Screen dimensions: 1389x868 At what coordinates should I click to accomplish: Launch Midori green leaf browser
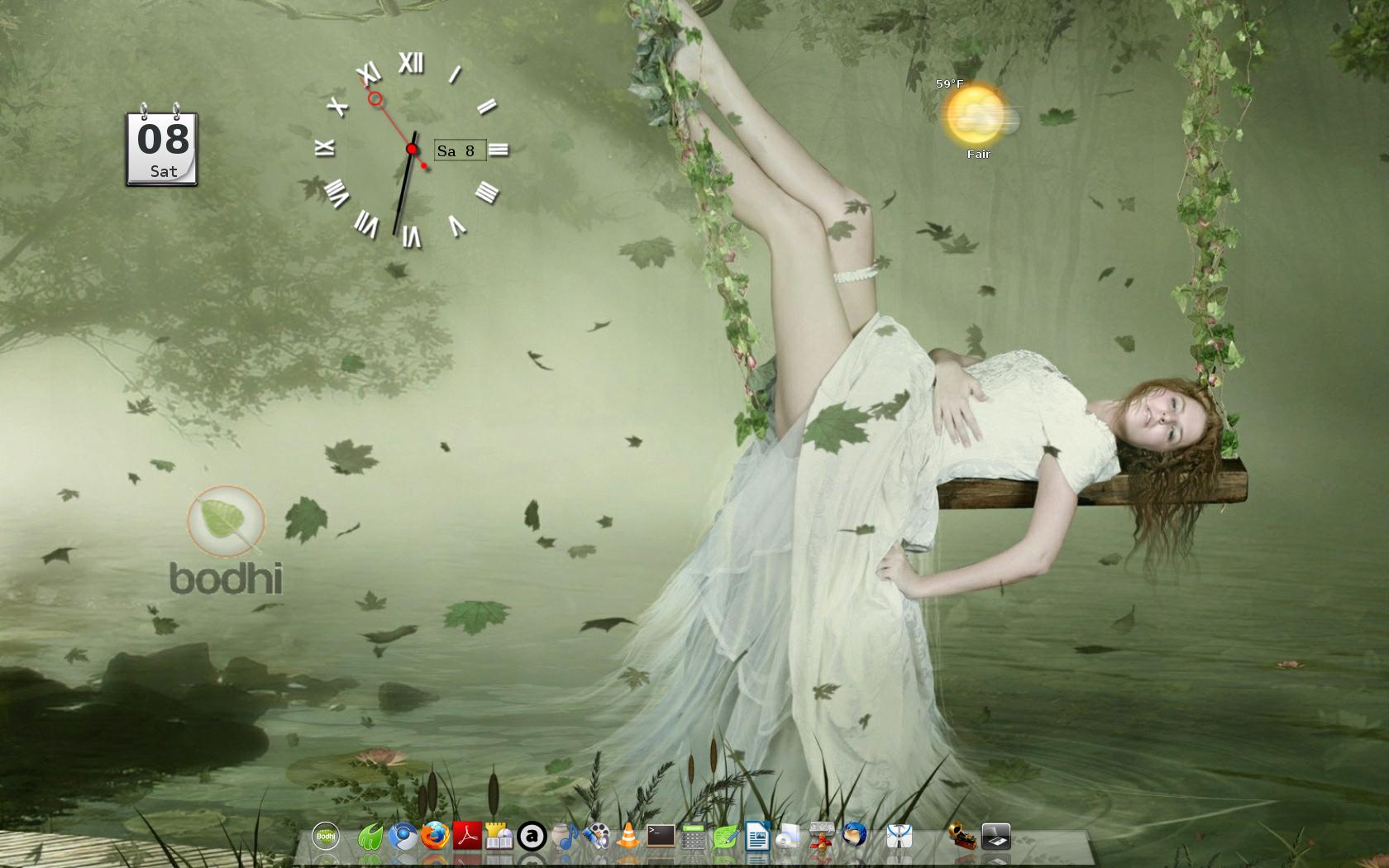coord(370,837)
